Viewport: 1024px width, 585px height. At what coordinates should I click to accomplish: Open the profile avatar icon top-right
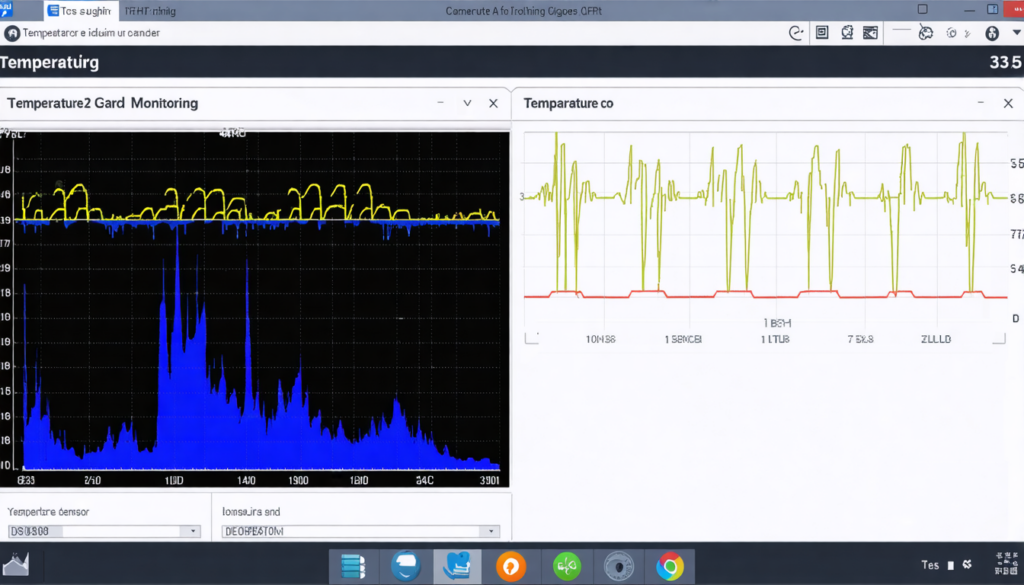992,33
